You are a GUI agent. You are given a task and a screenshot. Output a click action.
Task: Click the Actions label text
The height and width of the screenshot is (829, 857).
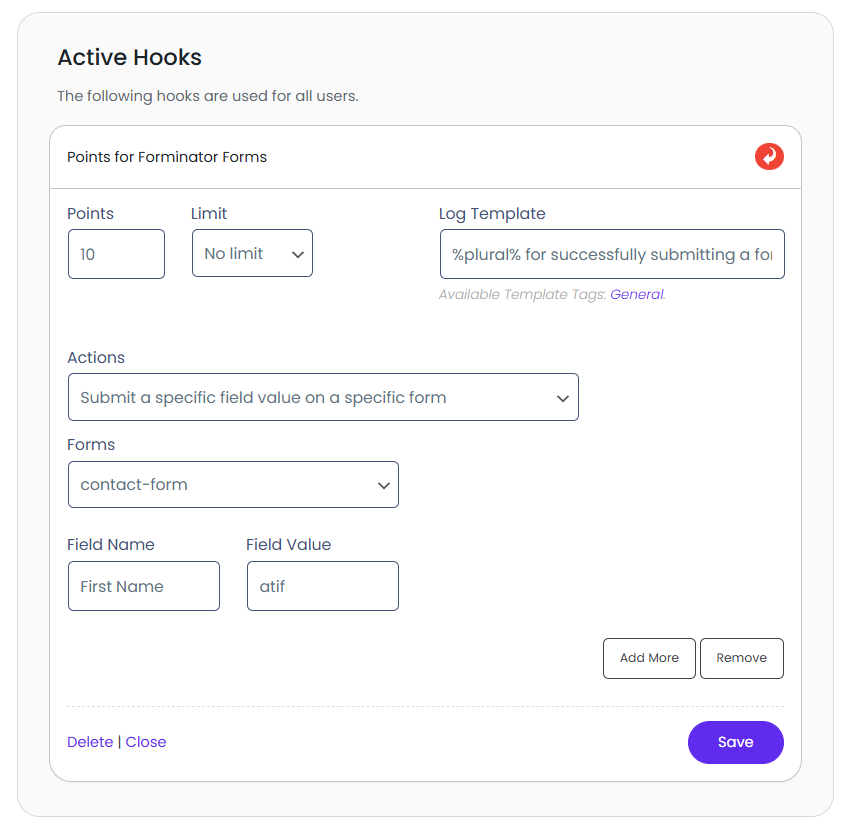tap(96, 358)
